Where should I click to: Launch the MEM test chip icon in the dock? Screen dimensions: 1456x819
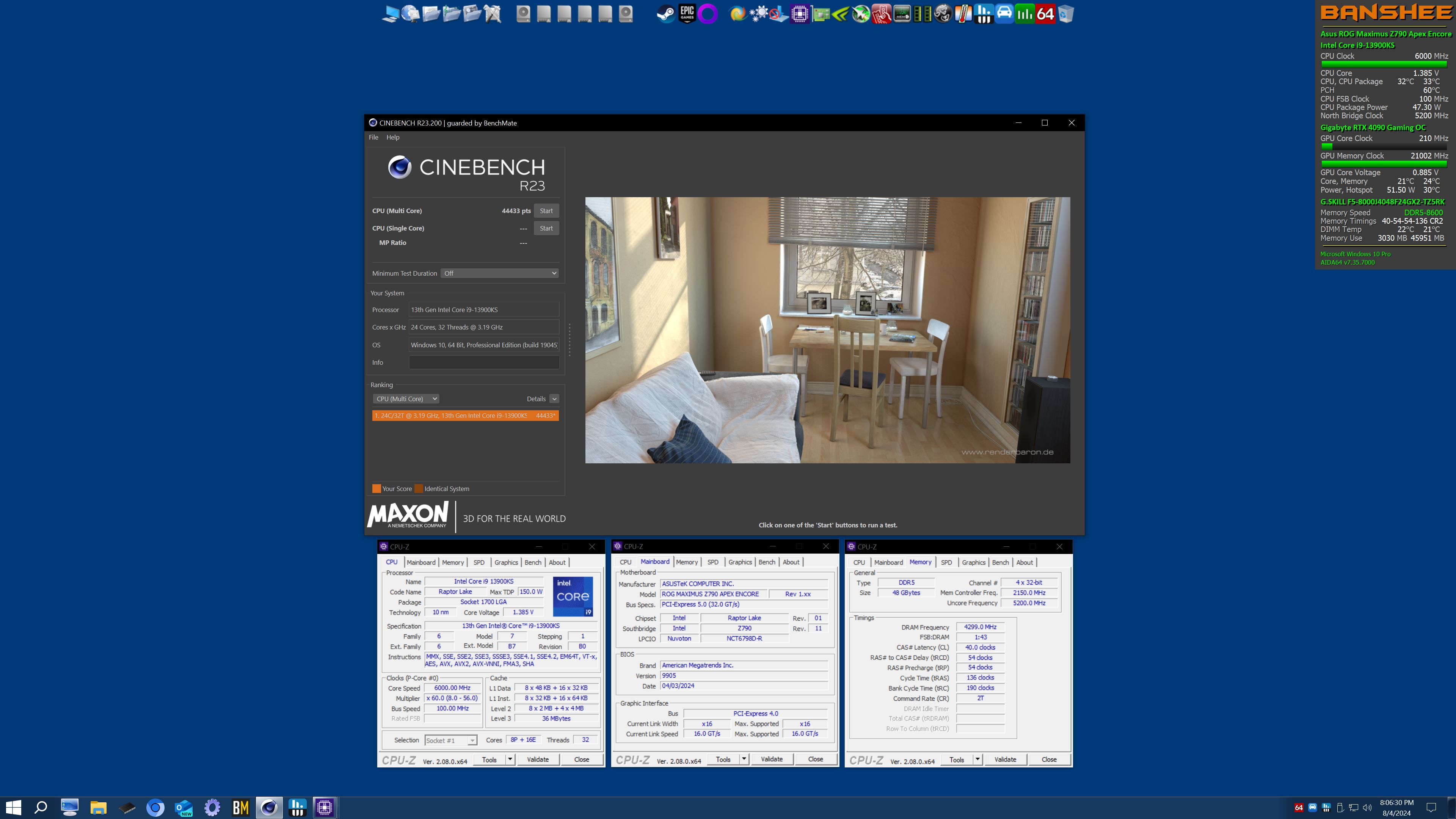(902, 14)
